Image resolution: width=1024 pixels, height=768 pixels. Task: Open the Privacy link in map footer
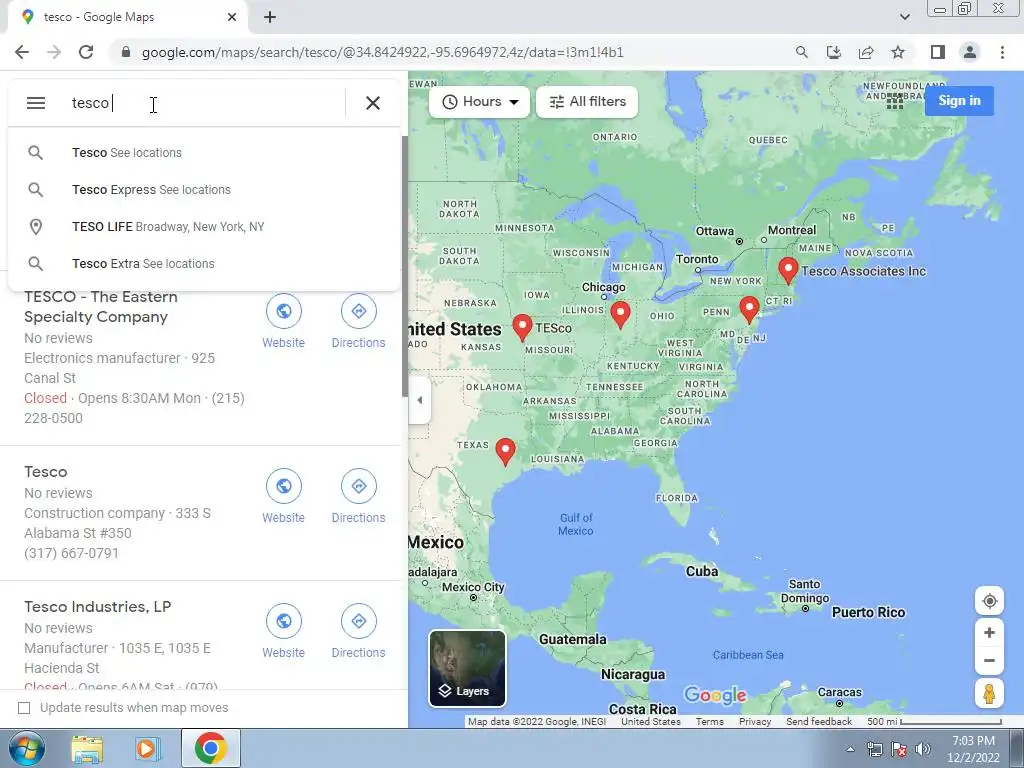pyautogui.click(x=755, y=722)
